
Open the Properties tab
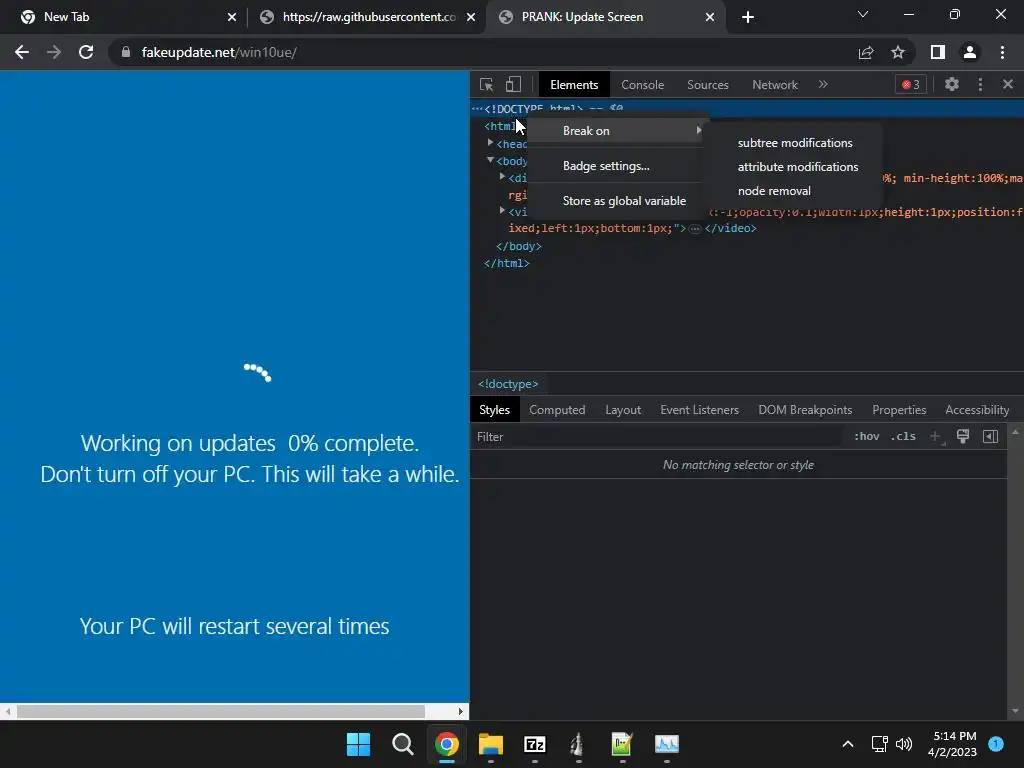[899, 410]
